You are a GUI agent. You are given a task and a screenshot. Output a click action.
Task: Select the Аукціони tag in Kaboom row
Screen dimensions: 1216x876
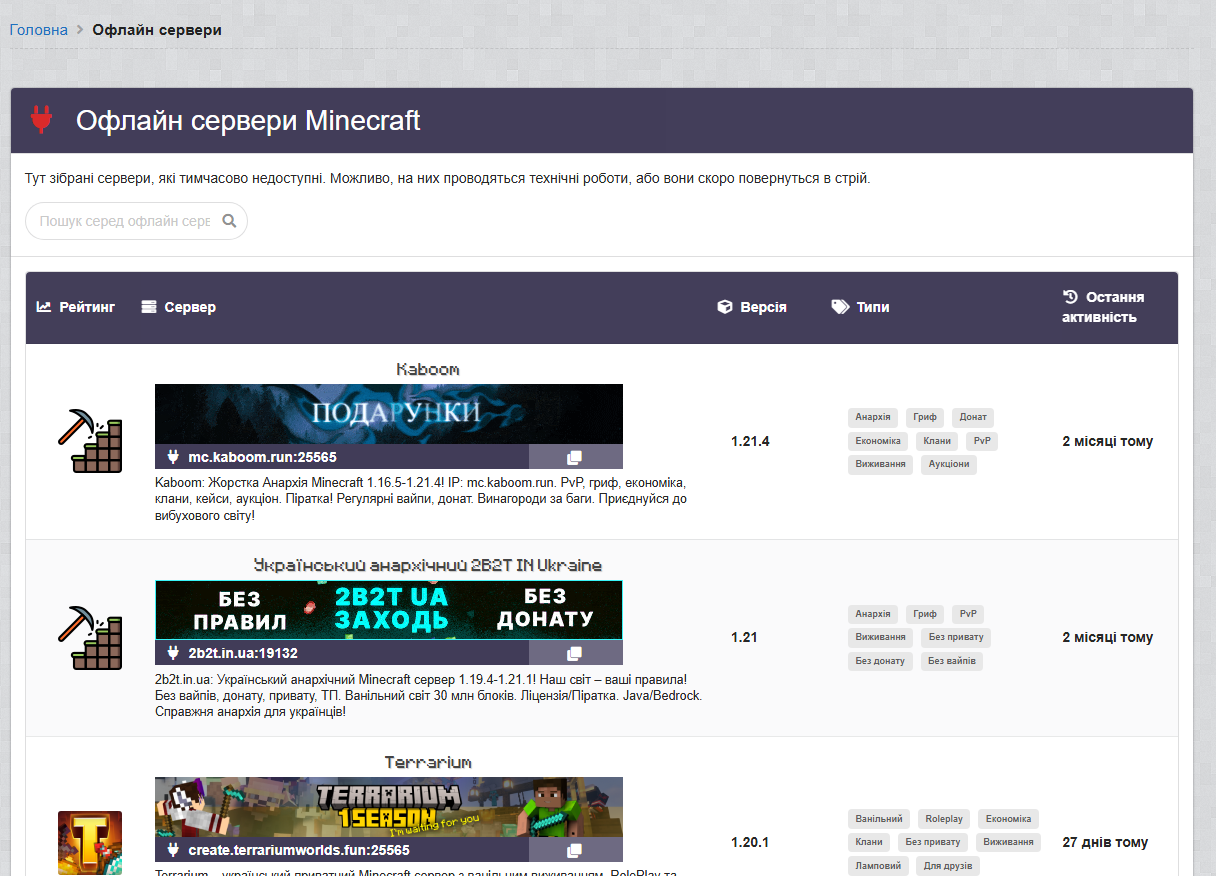948,464
